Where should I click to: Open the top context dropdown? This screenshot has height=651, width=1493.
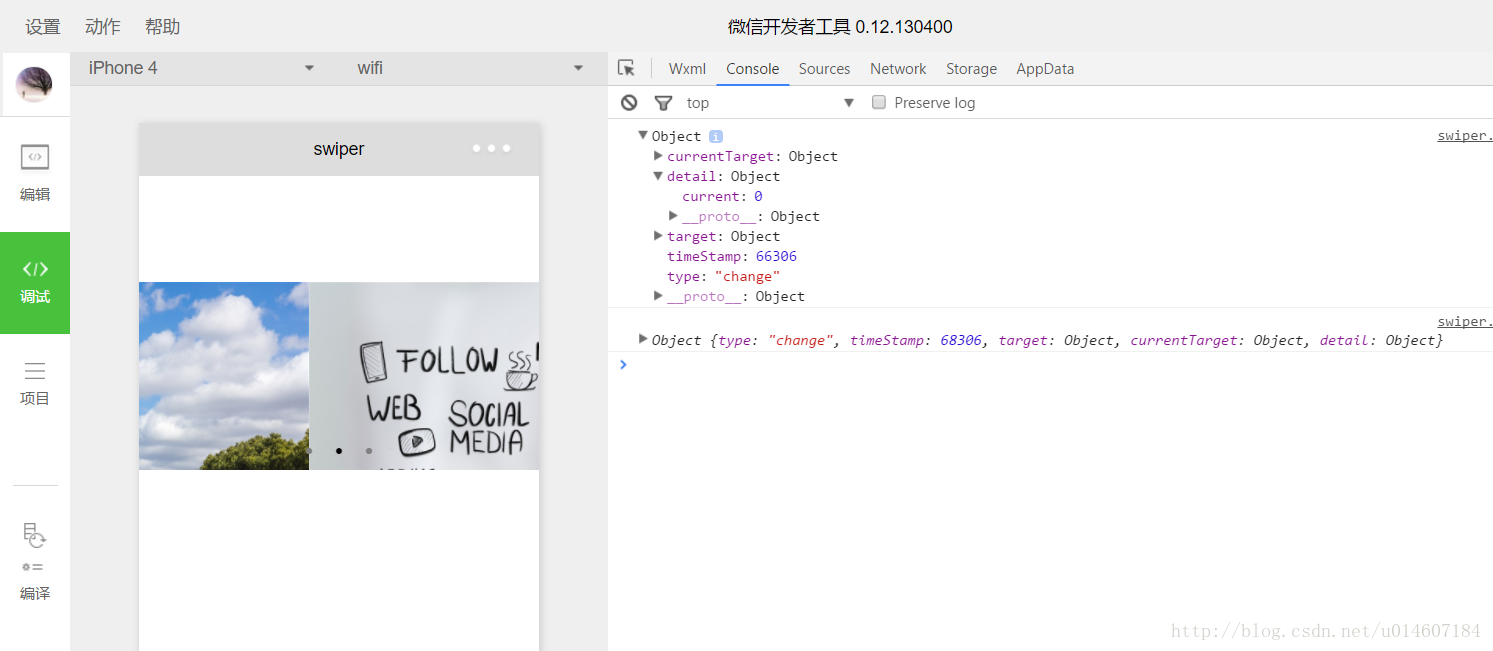[x=770, y=102]
